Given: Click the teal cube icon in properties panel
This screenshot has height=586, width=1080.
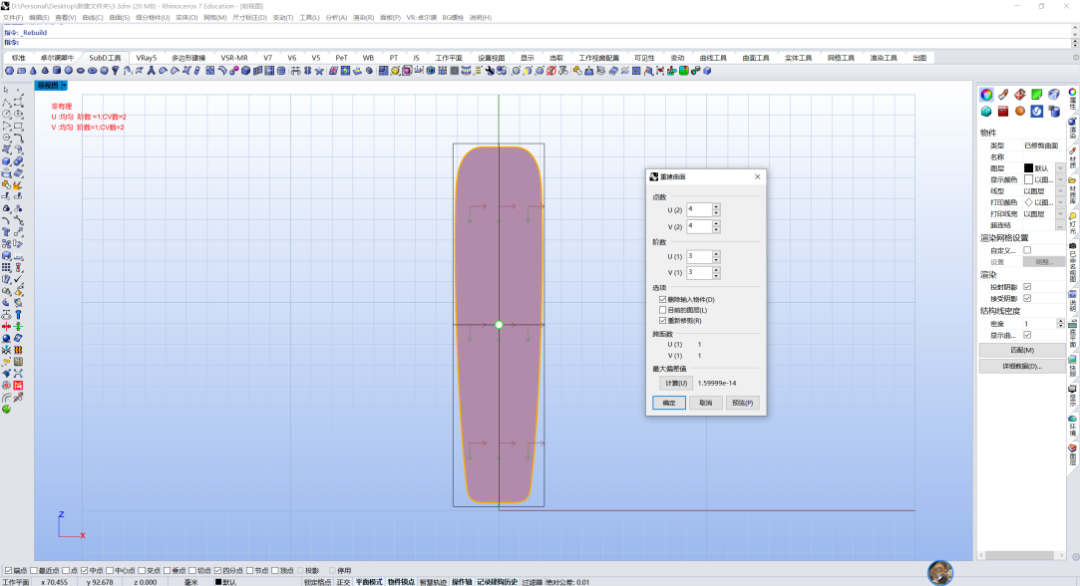Looking at the screenshot, I should (x=986, y=112).
